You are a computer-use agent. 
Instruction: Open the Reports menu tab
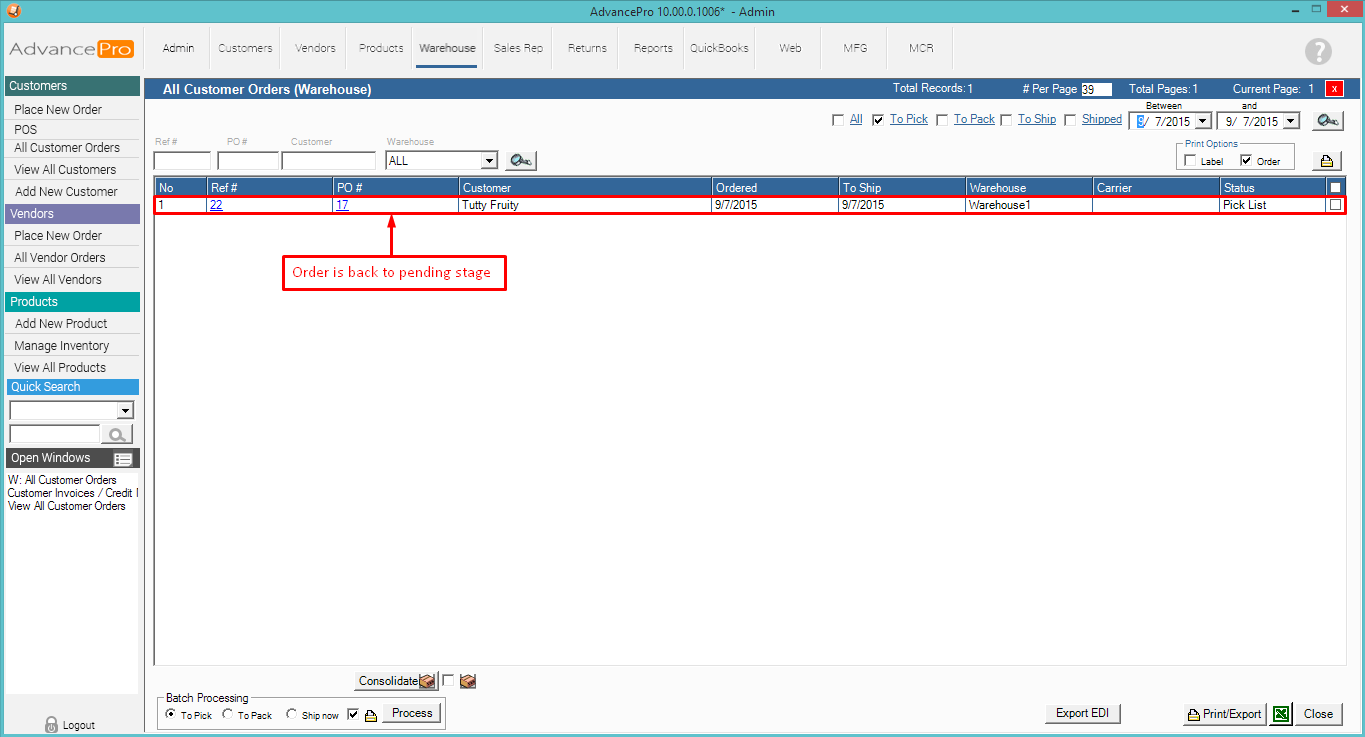(653, 48)
